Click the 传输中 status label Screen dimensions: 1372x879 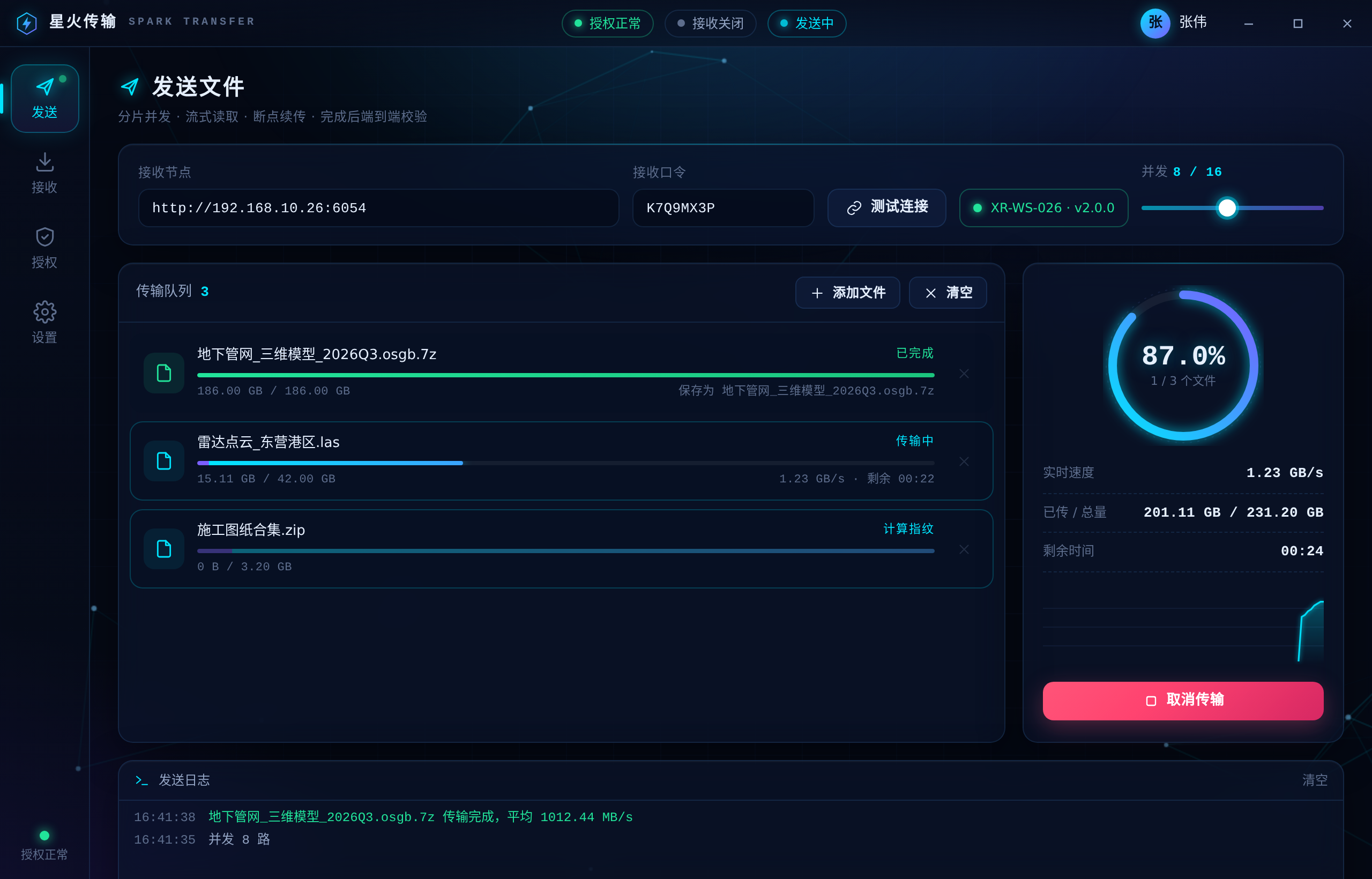click(x=914, y=441)
